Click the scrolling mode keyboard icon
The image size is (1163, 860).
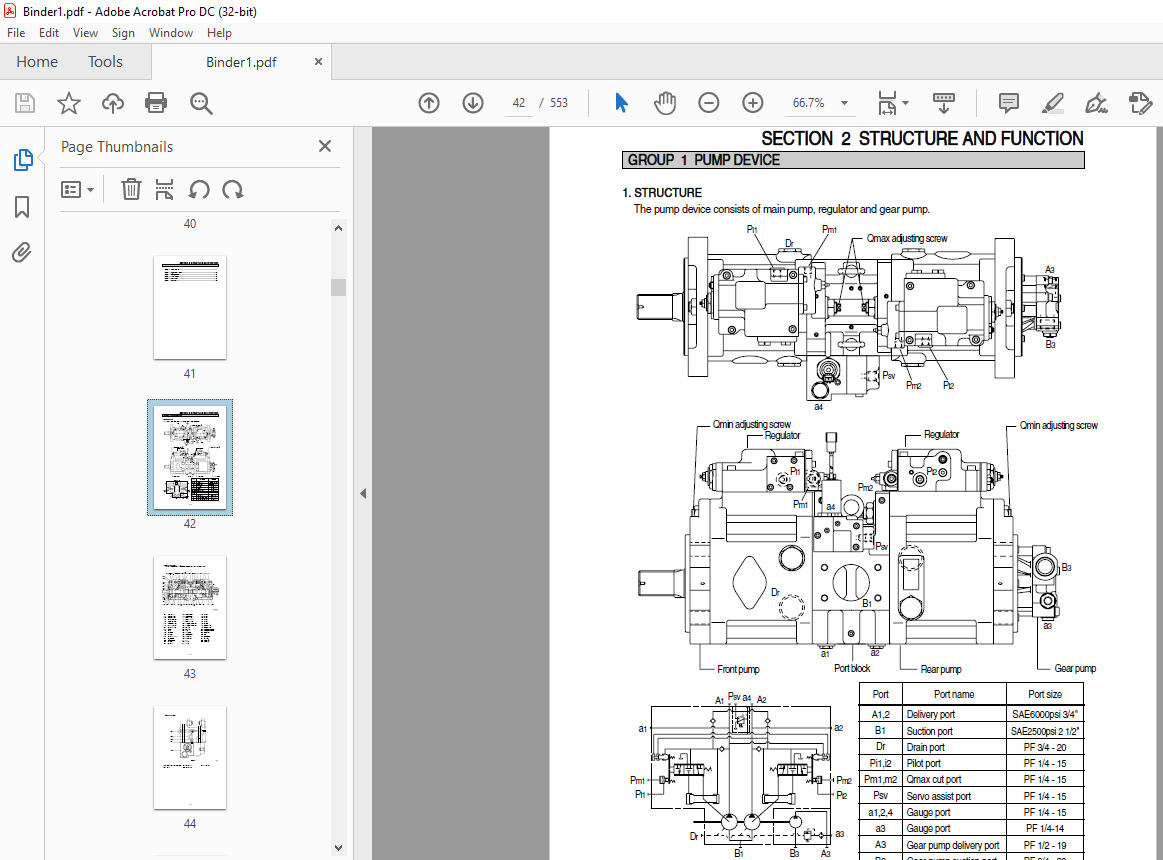coord(943,103)
